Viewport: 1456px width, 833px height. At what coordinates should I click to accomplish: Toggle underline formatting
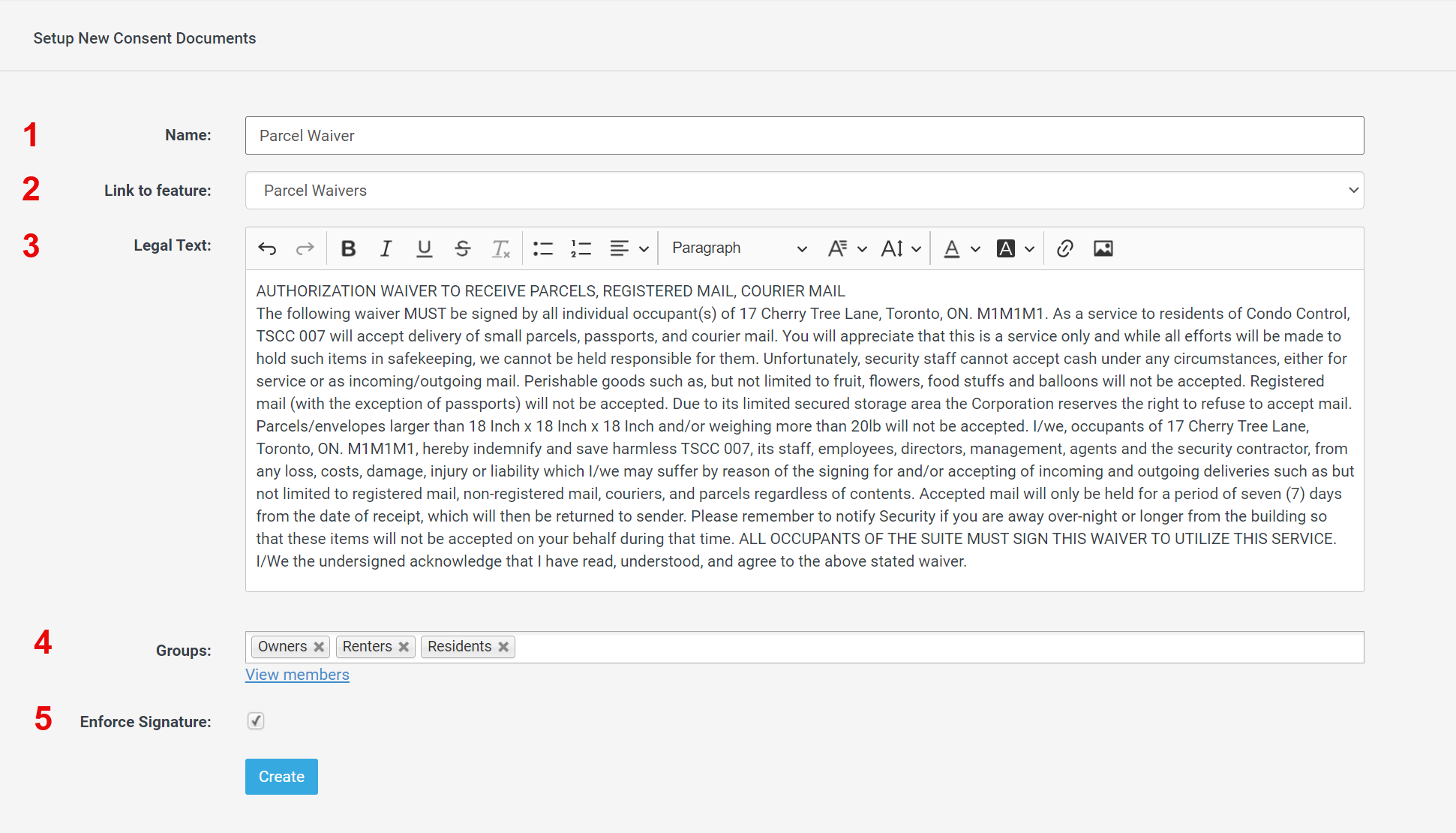point(424,248)
